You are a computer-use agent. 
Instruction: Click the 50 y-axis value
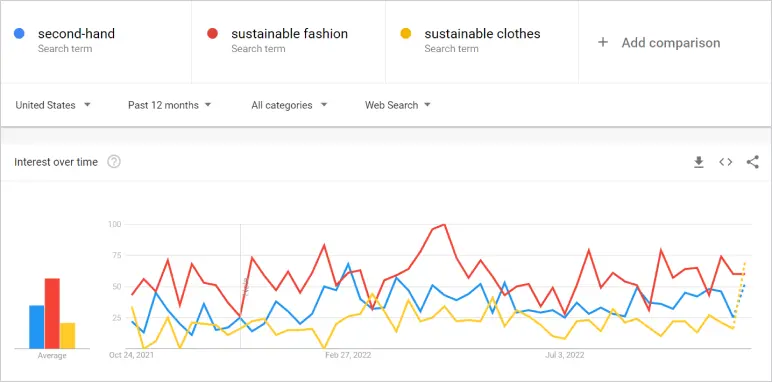tap(117, 286)
